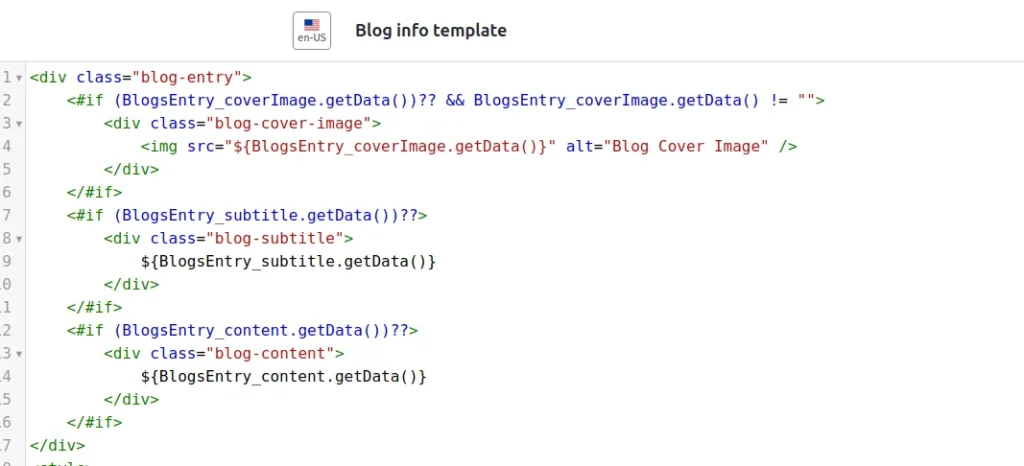Fold the blog-subtitle div block
The width and height of the screenshot is (1024, 466).
coord(19,239)
